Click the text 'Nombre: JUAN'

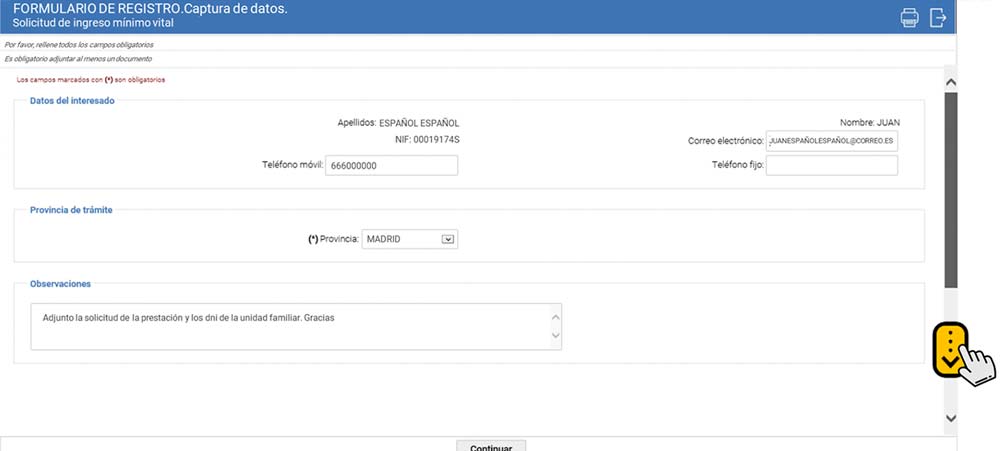870,122
